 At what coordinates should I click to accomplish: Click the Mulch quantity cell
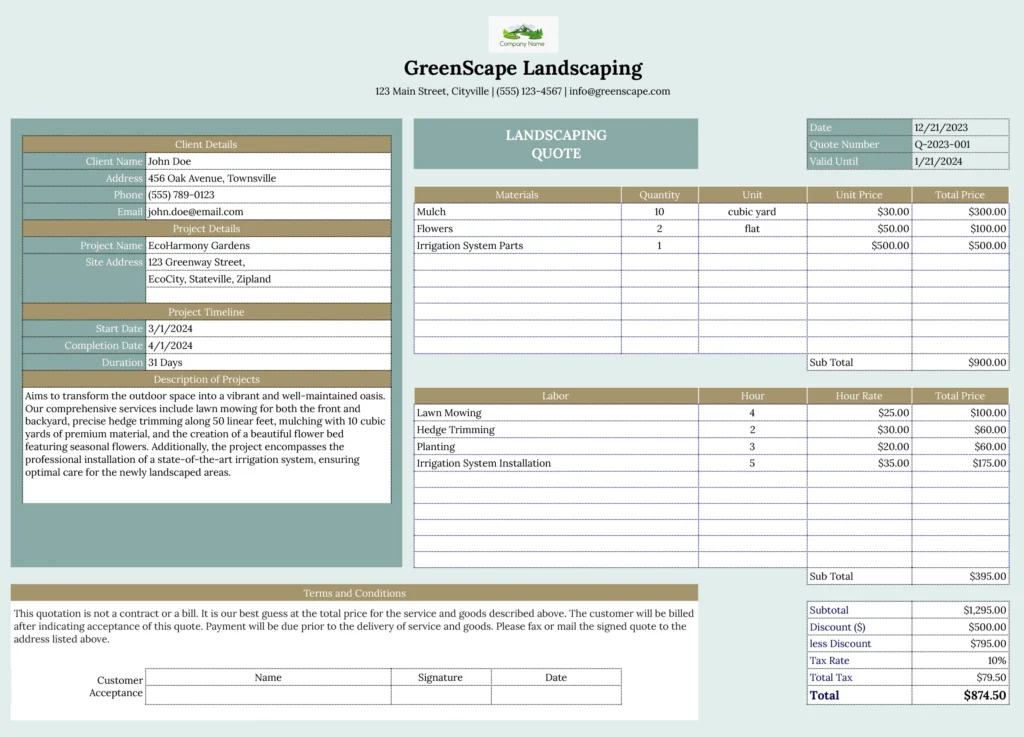pyautogui.click(x=659, y=212)
